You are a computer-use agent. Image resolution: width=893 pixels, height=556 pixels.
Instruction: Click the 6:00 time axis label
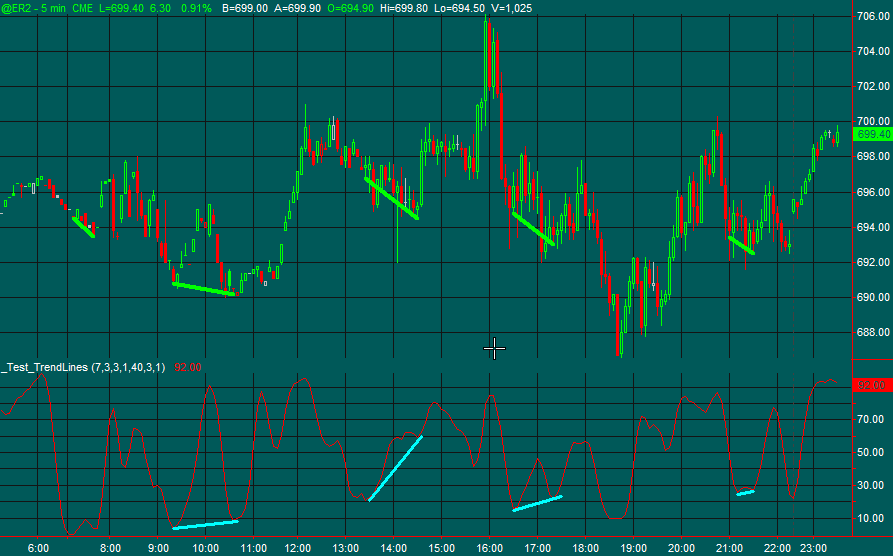(38, 548)
